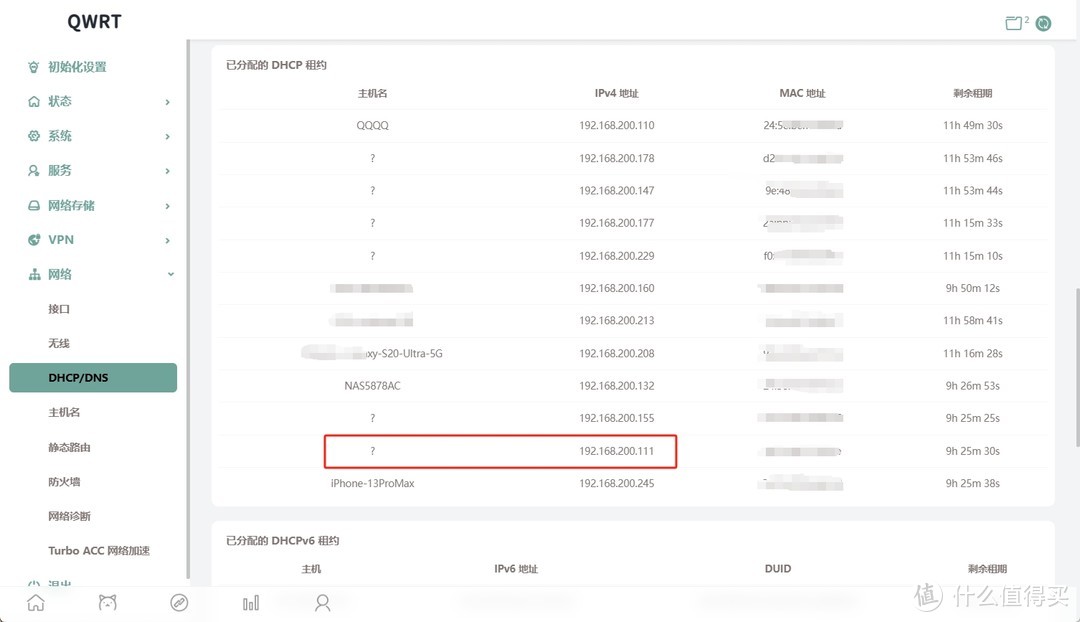Click the lightbulb icon beside 初始化设置
This screenshot has height=622, width=1080.
point(34,67)
